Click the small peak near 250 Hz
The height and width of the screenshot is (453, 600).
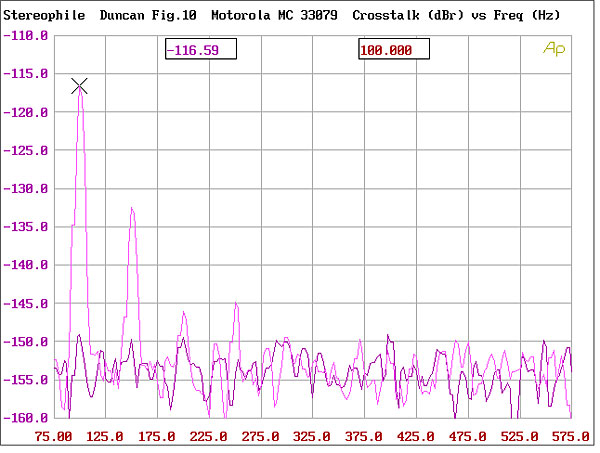236,304
